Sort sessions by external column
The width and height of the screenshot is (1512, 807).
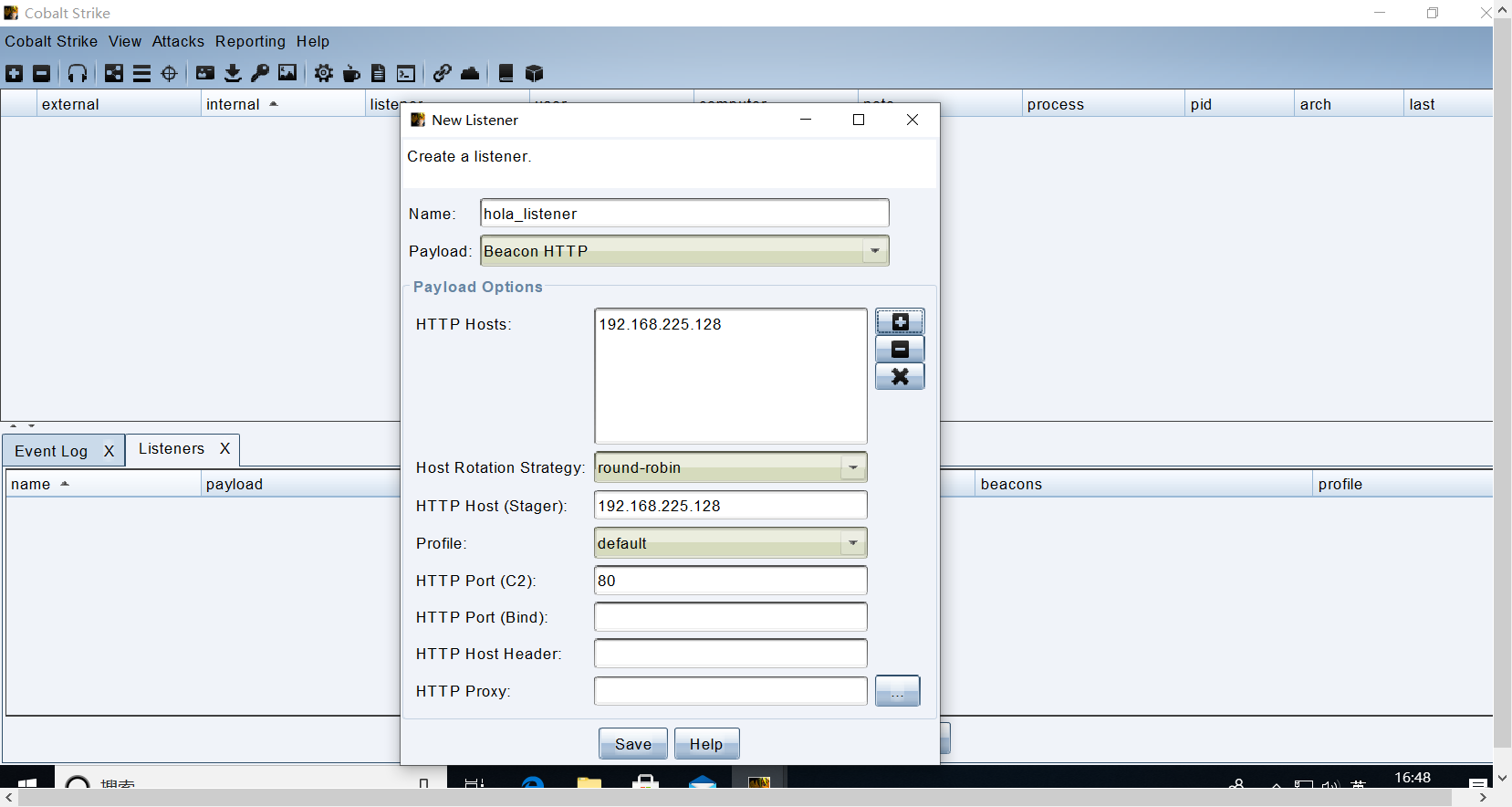pyautogui.click(x=119, y=104)
